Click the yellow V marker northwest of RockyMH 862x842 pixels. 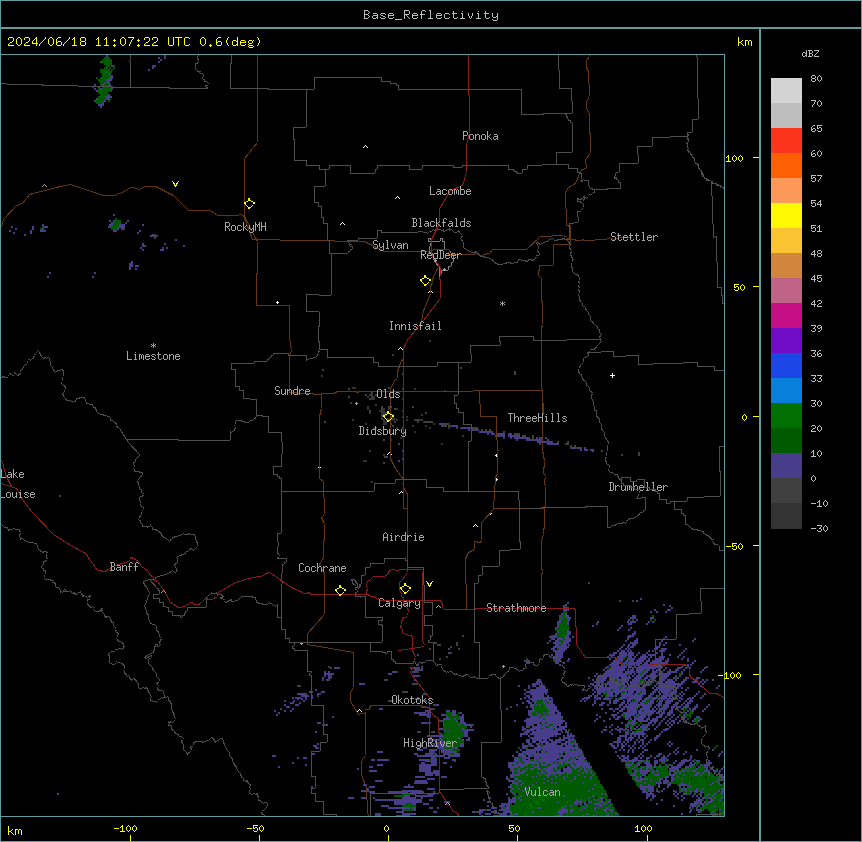(x=175, y=184)
